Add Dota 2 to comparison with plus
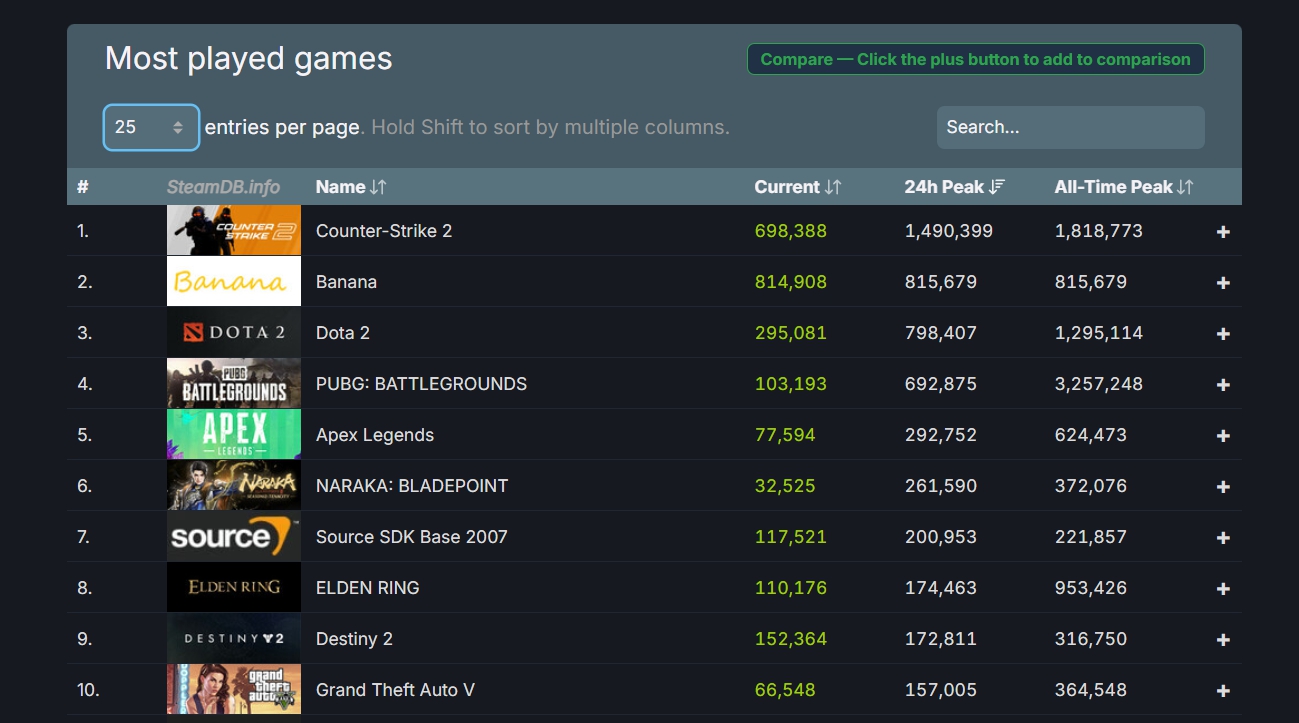The width and height of the screenshot is (1299, 723). click(x=1222, y=334)
